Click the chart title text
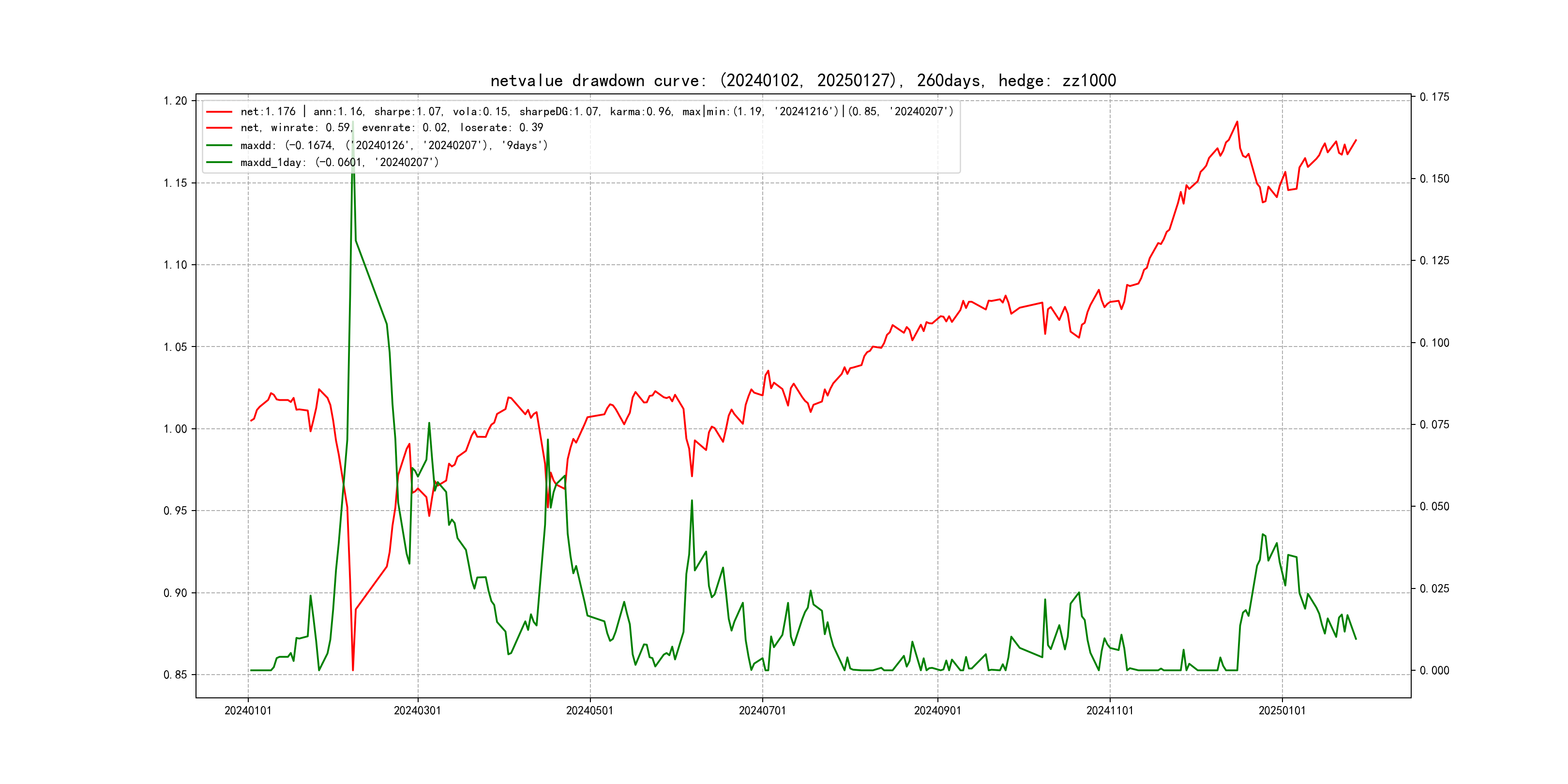The image size is (1568, 784). pos(803,81)
